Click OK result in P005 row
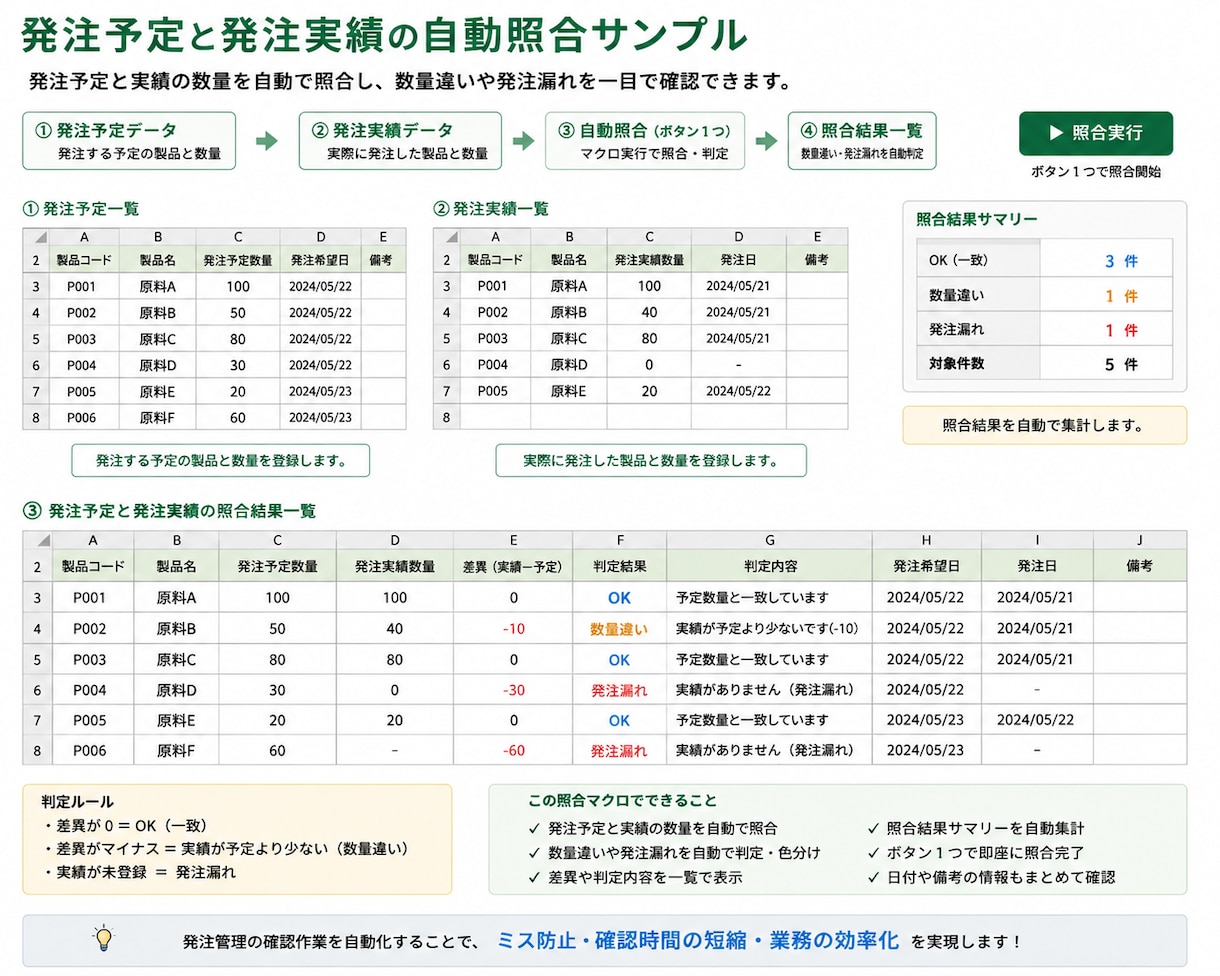 click(619, 720)
